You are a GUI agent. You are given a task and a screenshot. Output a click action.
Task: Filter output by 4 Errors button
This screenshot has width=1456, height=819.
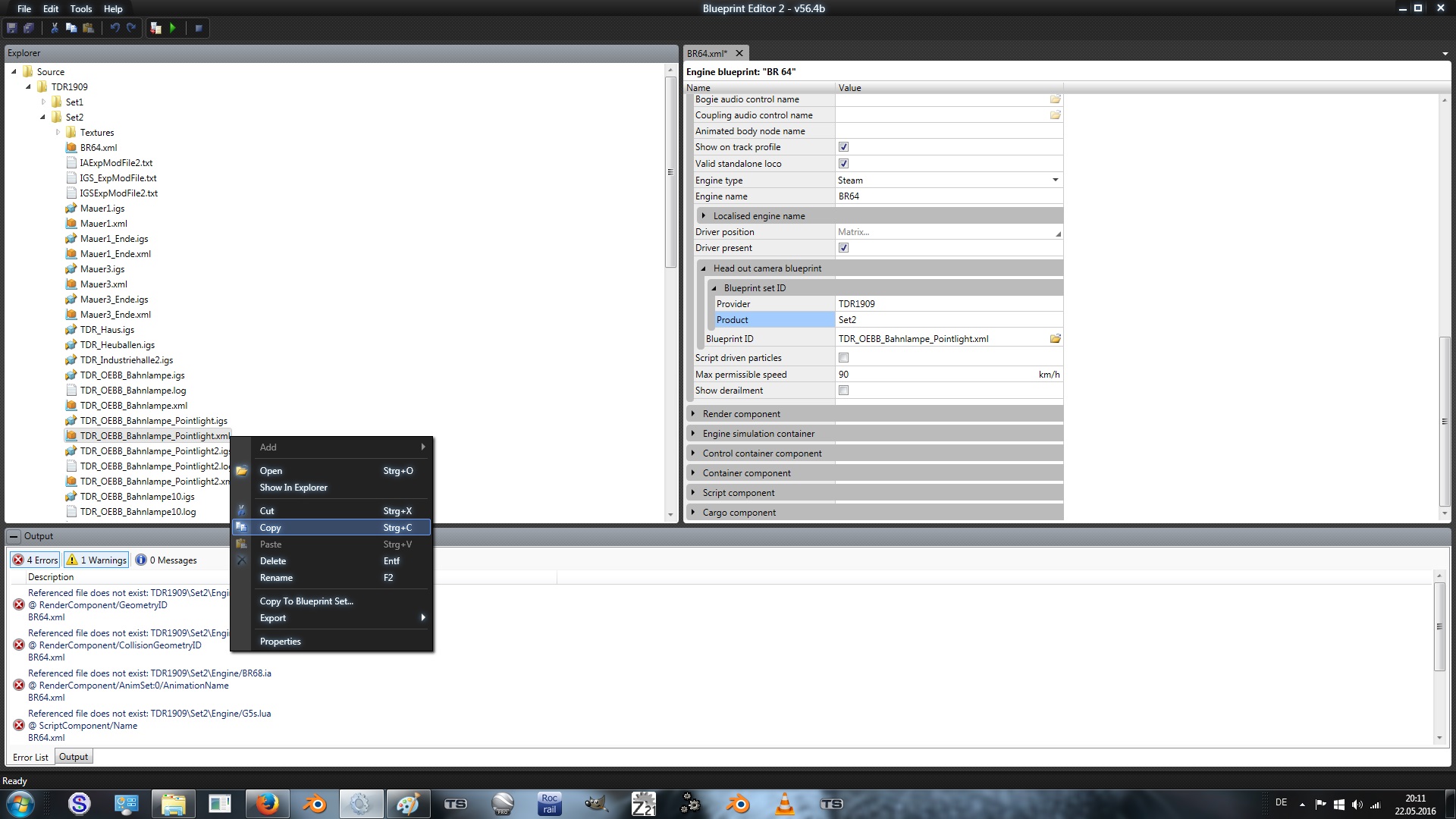tap(36, 560)
